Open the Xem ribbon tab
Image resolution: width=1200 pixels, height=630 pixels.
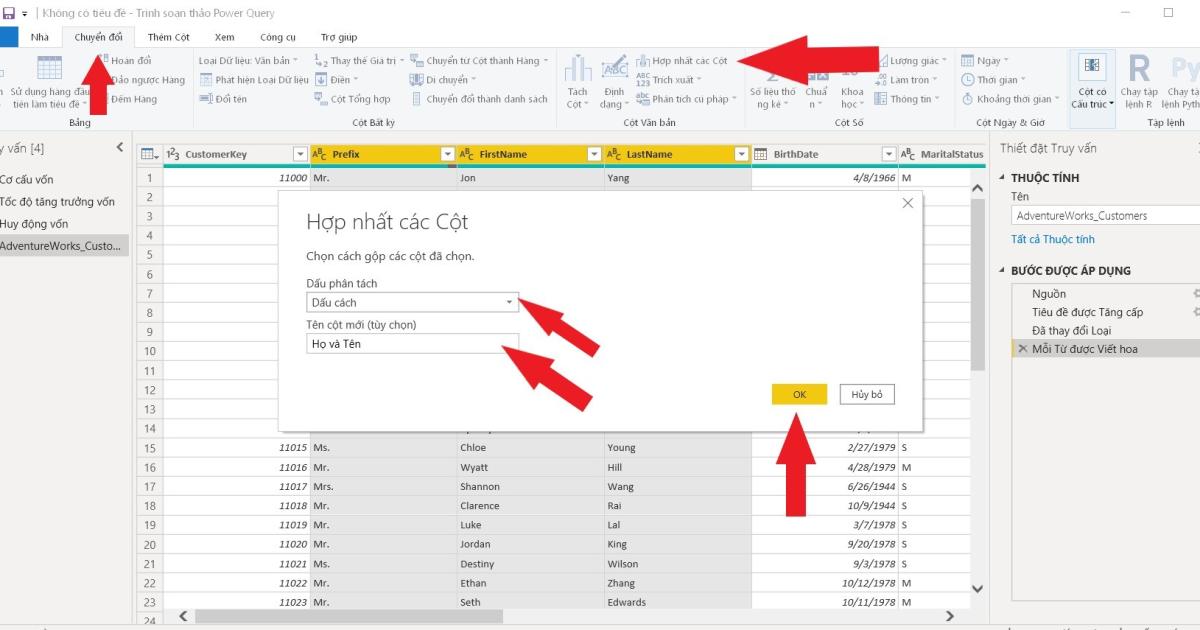[x=224, y=37]
